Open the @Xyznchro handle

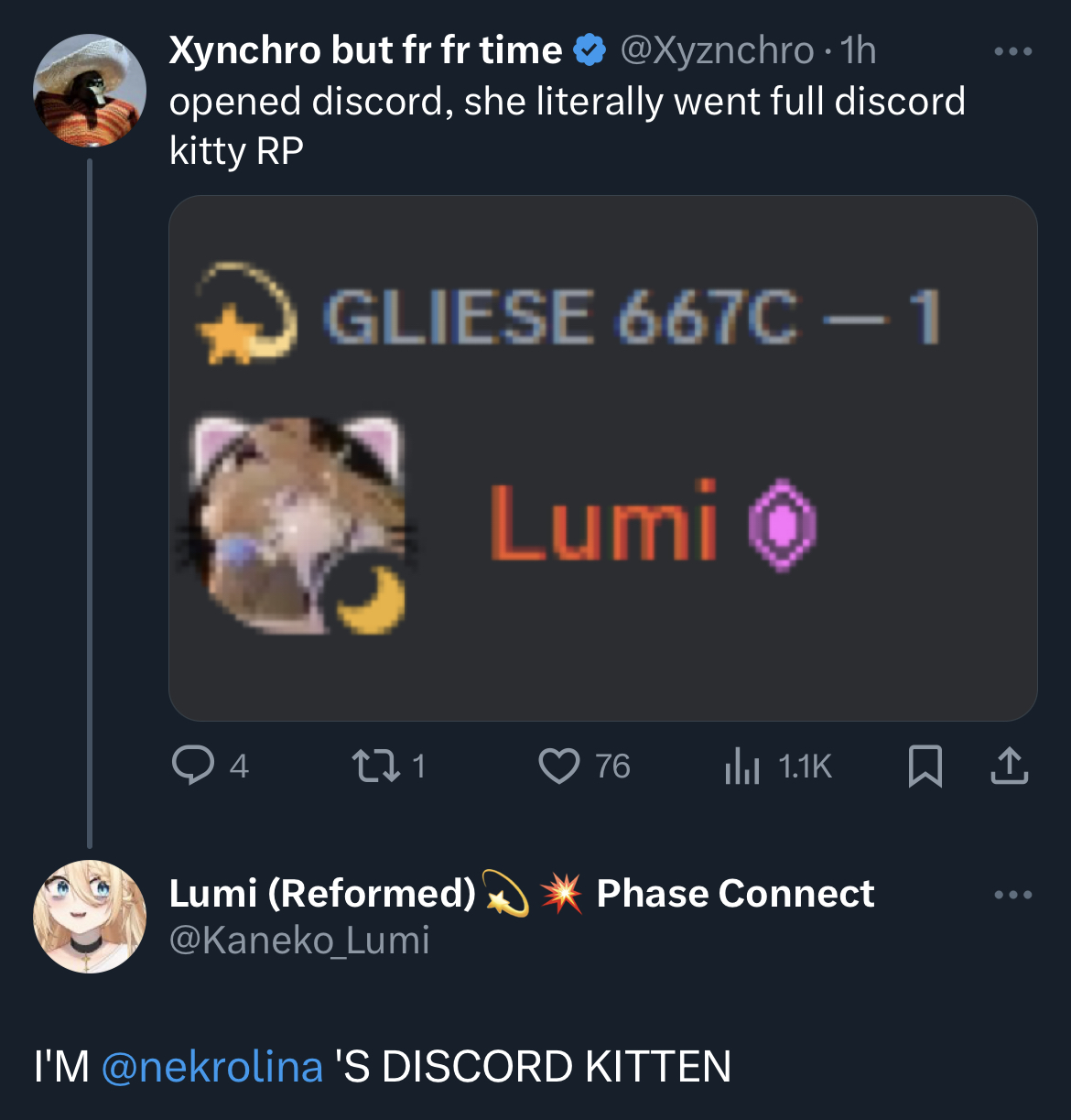717,50
